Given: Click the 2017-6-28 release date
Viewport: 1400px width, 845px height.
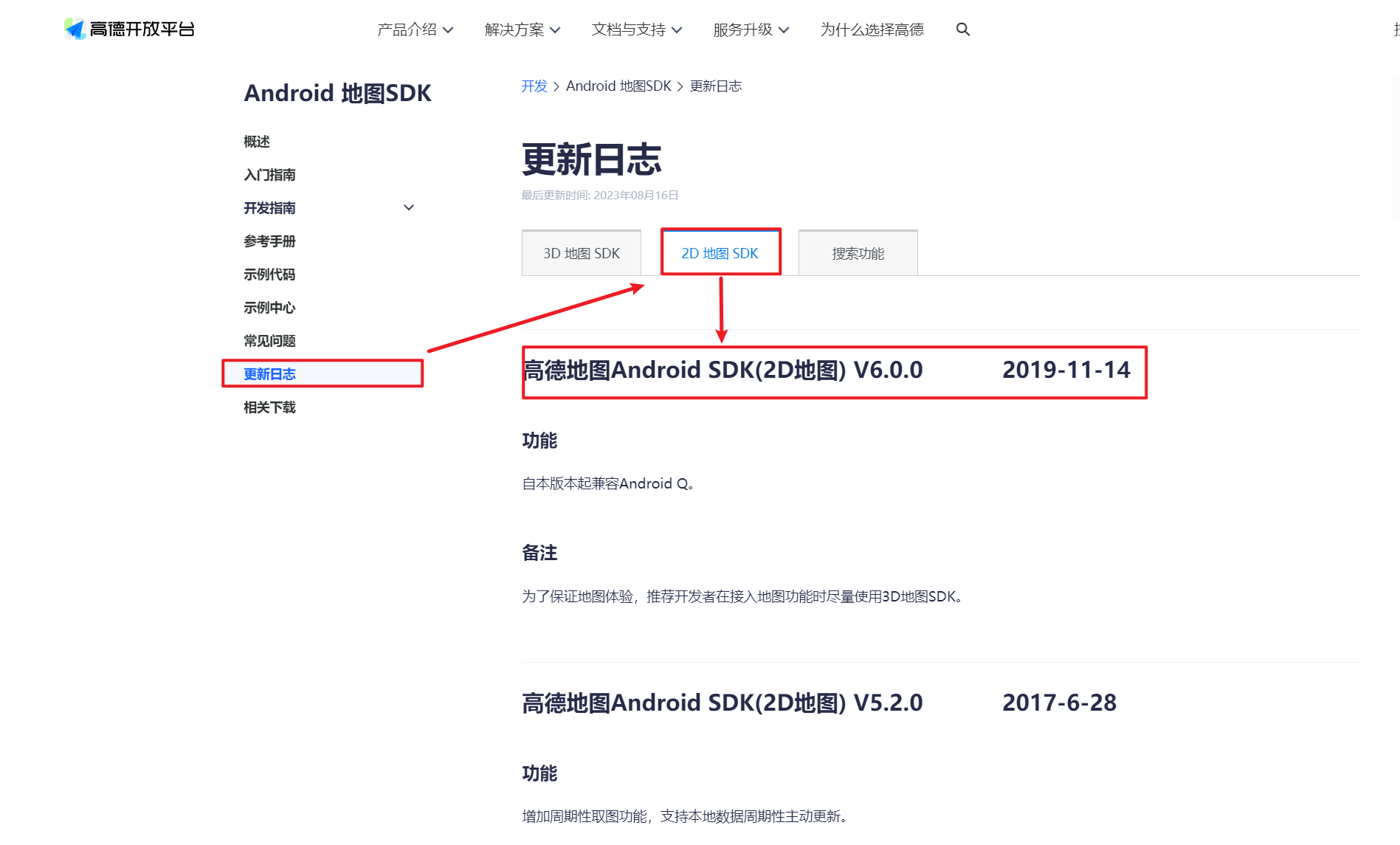Looking at the screenshot, I should [x=1060, y=703].
